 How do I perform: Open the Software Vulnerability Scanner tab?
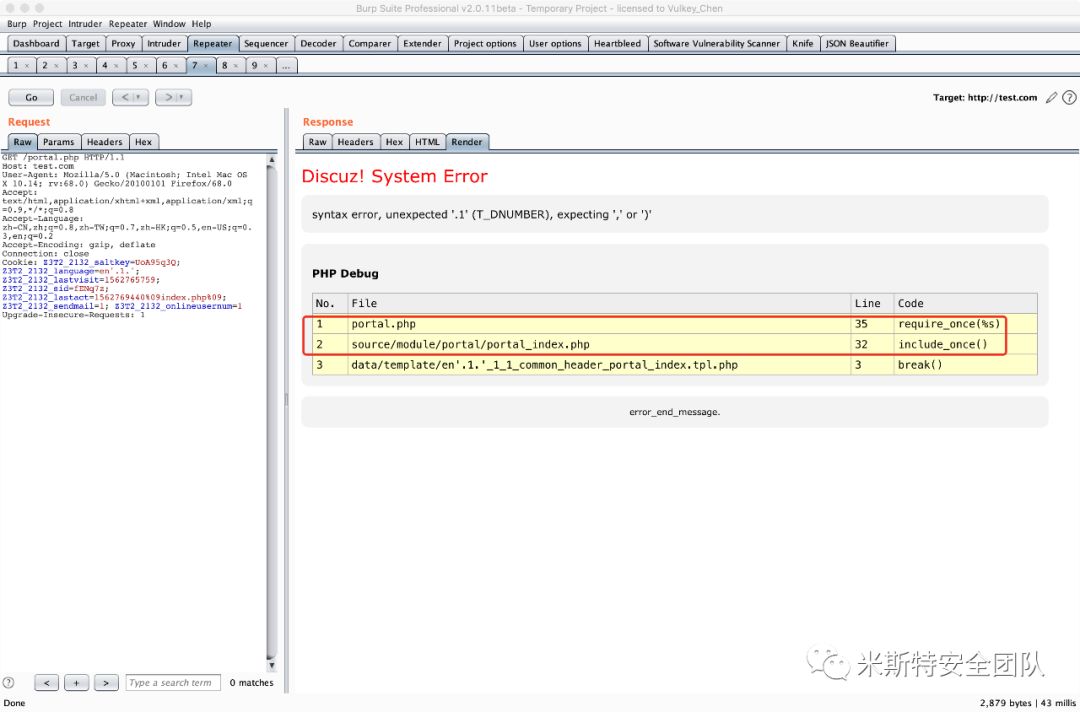[716, 43]
